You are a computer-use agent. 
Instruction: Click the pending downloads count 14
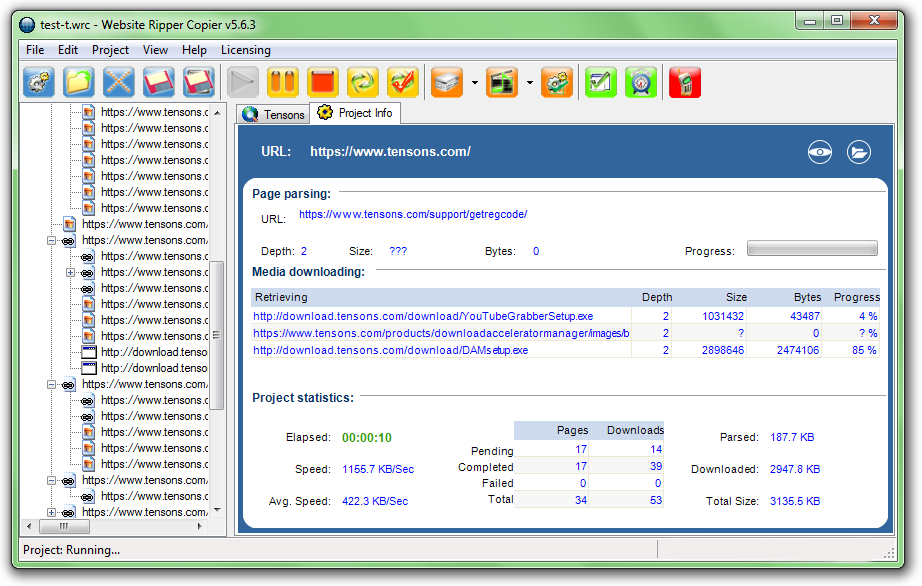(656, 449)
